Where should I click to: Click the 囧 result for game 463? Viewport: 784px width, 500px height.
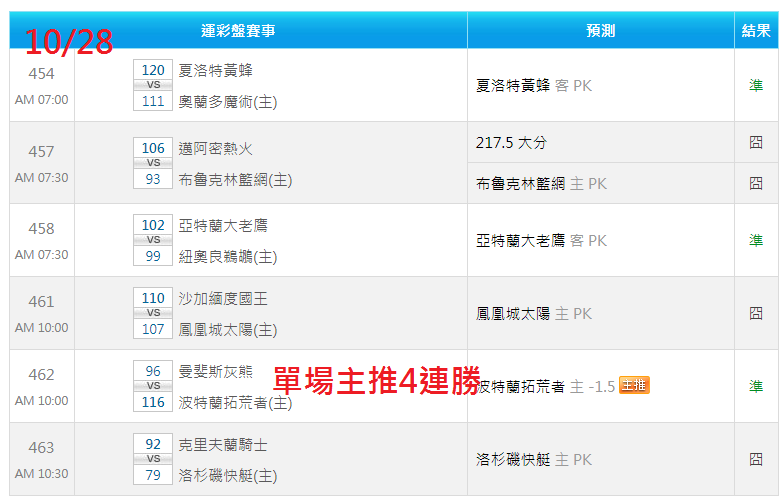[x=756, y=460]
